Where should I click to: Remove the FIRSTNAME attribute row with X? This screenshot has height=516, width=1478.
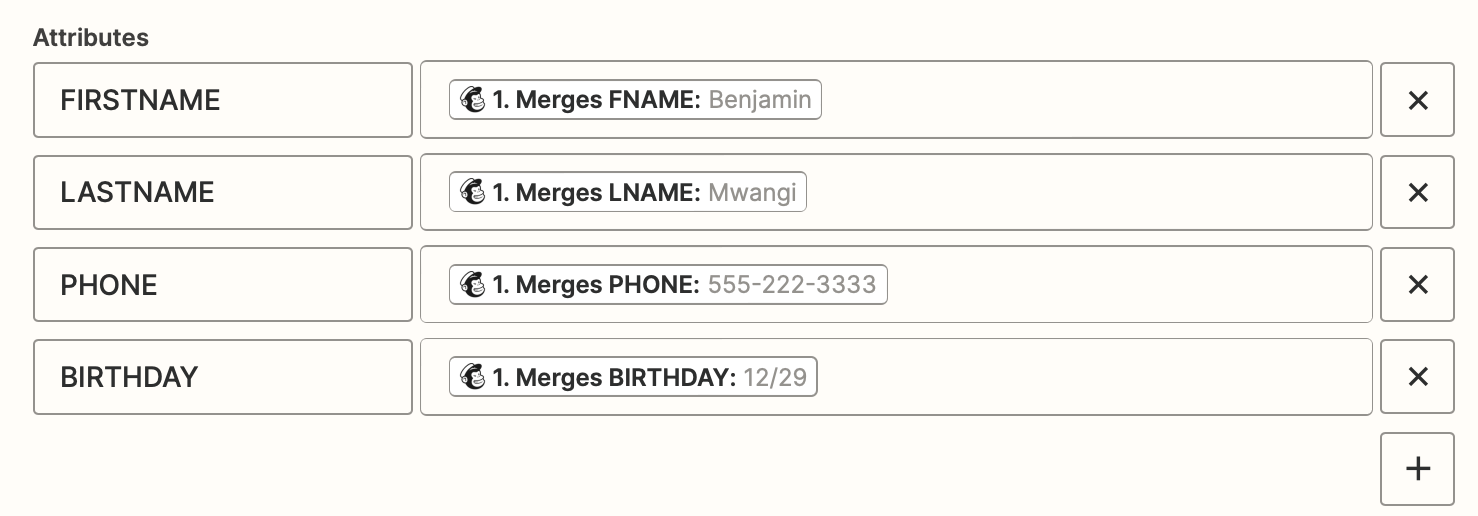click(x=1417, y=100)
